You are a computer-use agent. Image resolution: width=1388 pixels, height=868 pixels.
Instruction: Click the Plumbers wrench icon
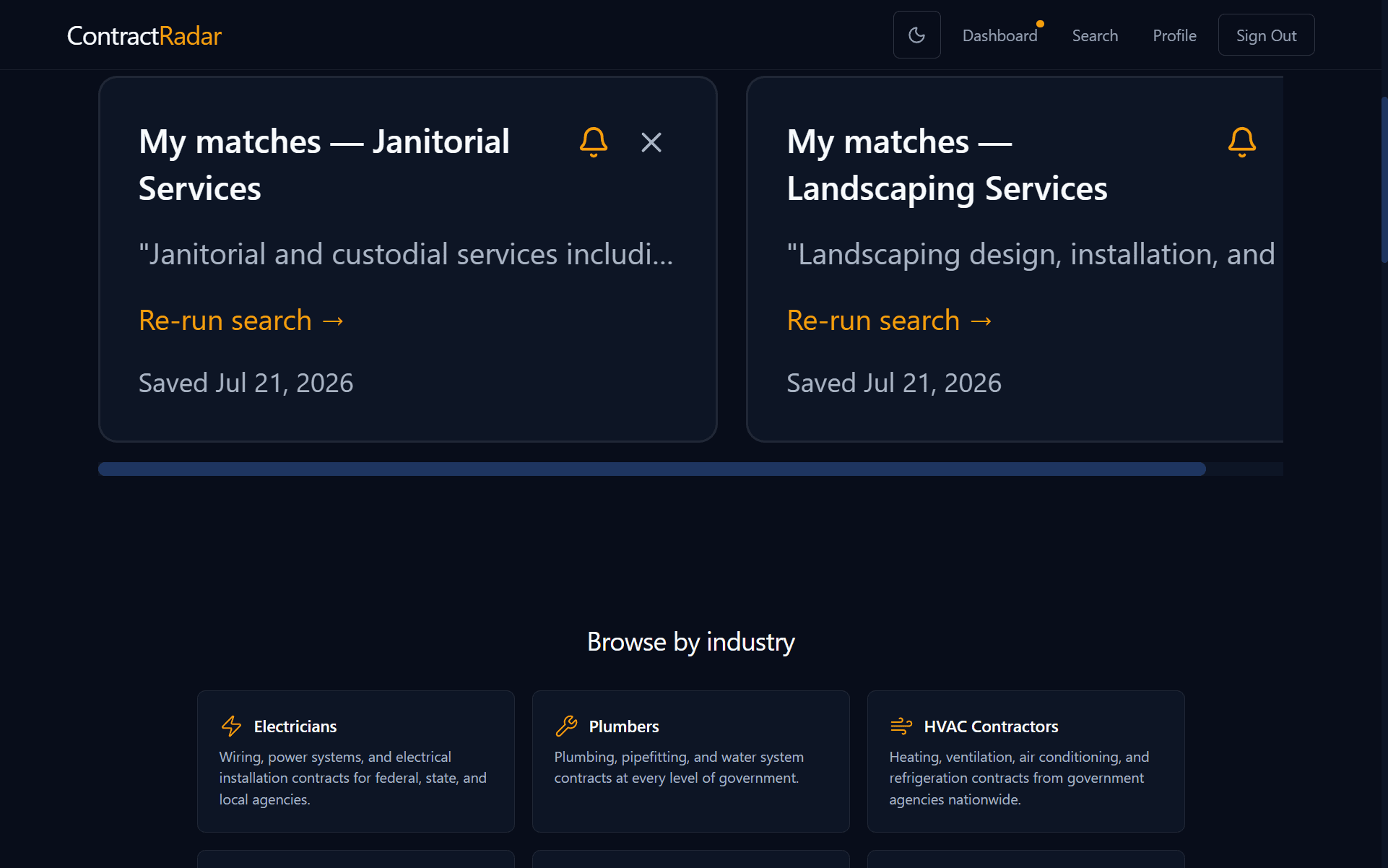coord(566,726)
